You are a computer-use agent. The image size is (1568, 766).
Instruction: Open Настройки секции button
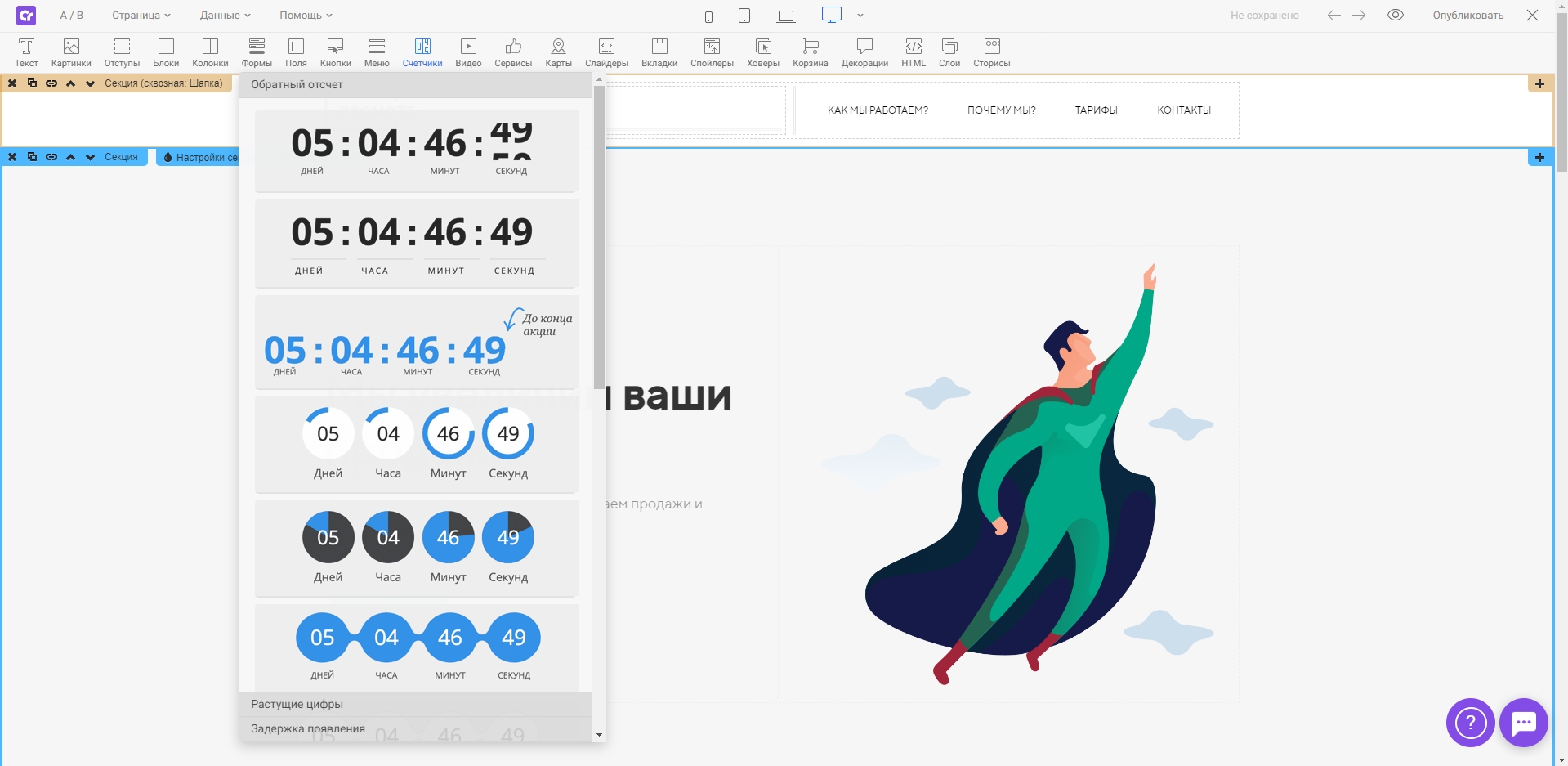tap(199, 157)
